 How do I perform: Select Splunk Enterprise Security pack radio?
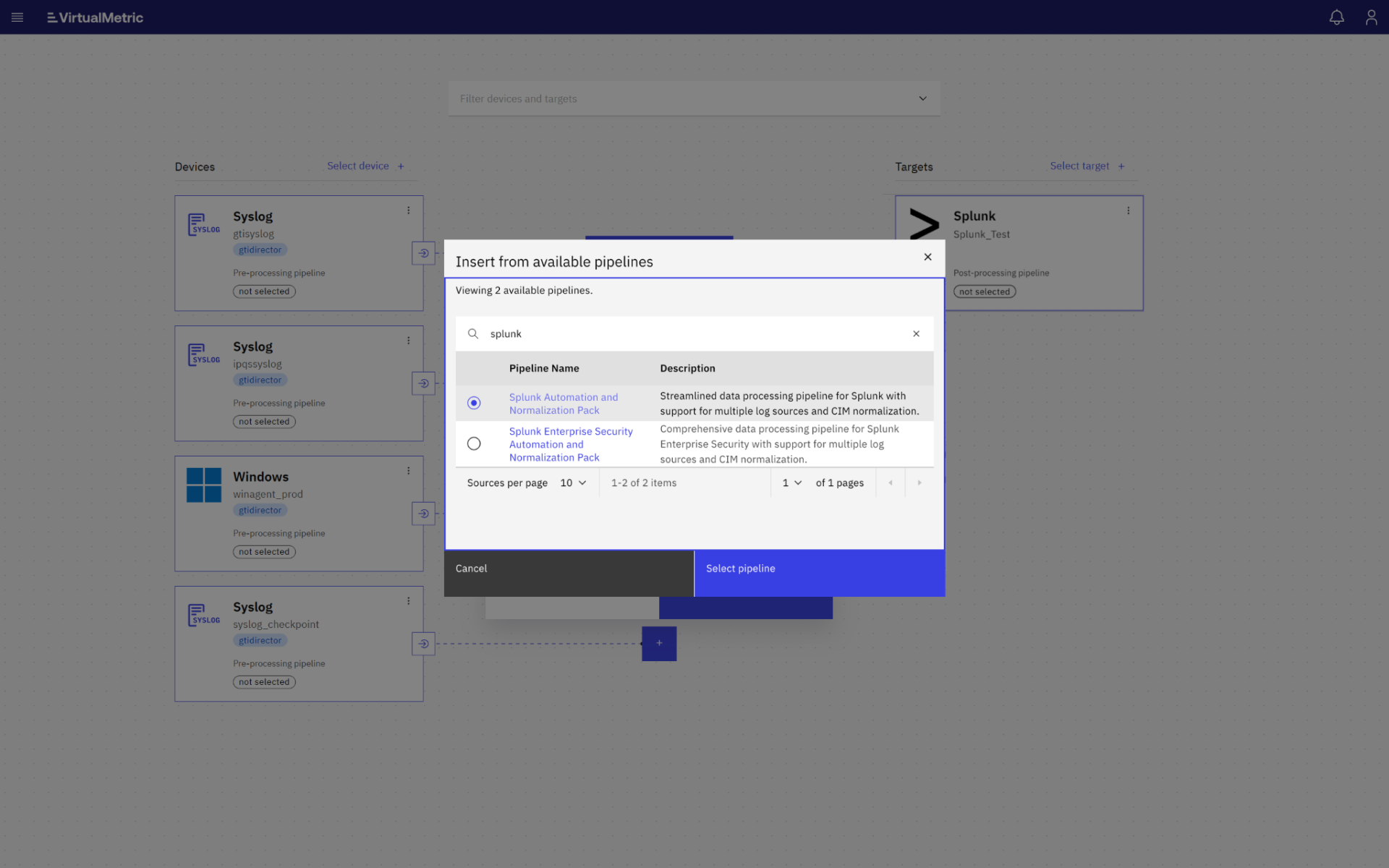pos(474,443)
